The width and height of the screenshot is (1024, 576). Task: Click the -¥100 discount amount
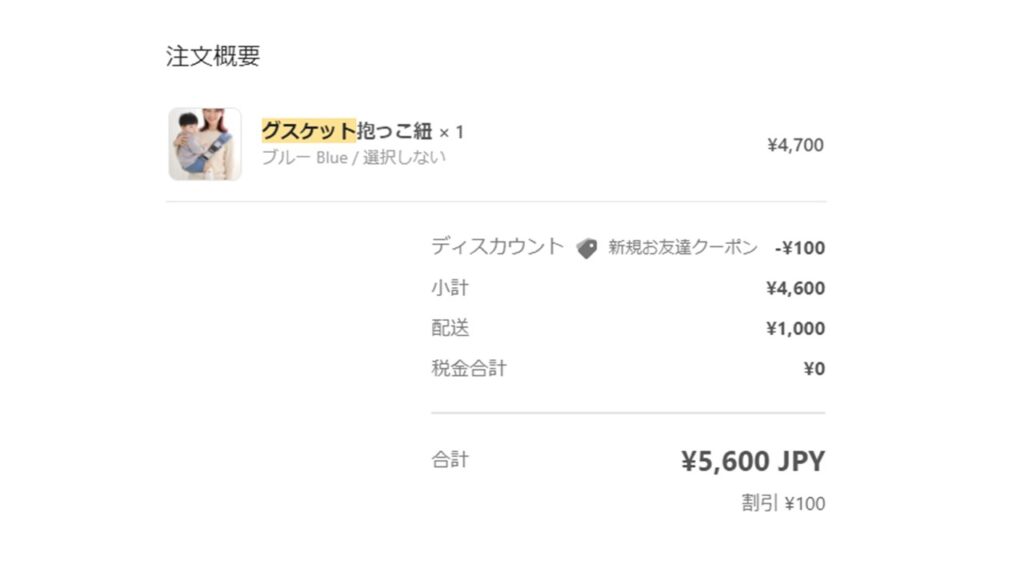click(800, 248)
